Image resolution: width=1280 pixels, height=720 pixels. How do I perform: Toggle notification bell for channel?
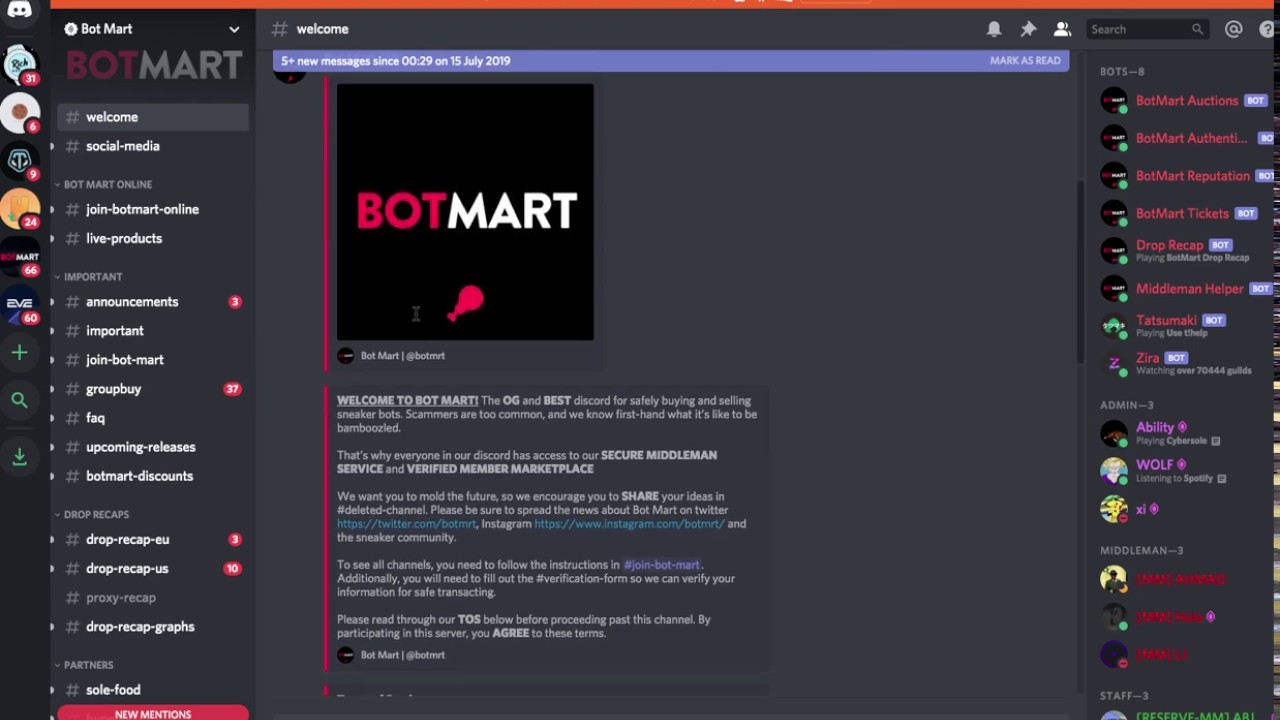994,29
